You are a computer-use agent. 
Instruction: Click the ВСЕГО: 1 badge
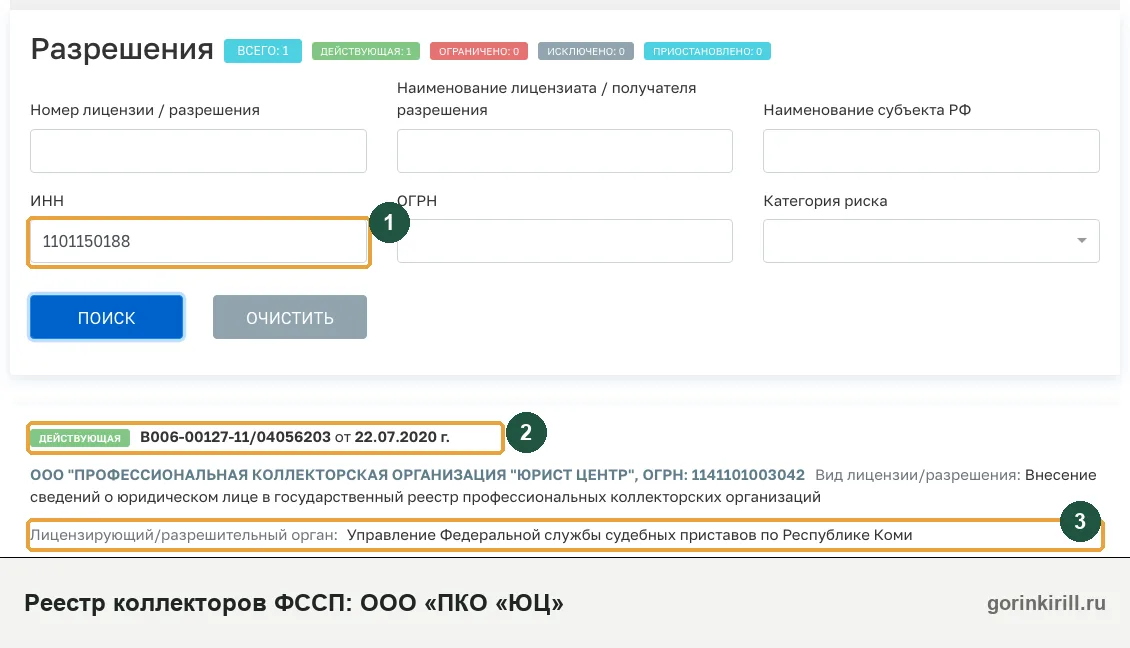tap(262, 51)
